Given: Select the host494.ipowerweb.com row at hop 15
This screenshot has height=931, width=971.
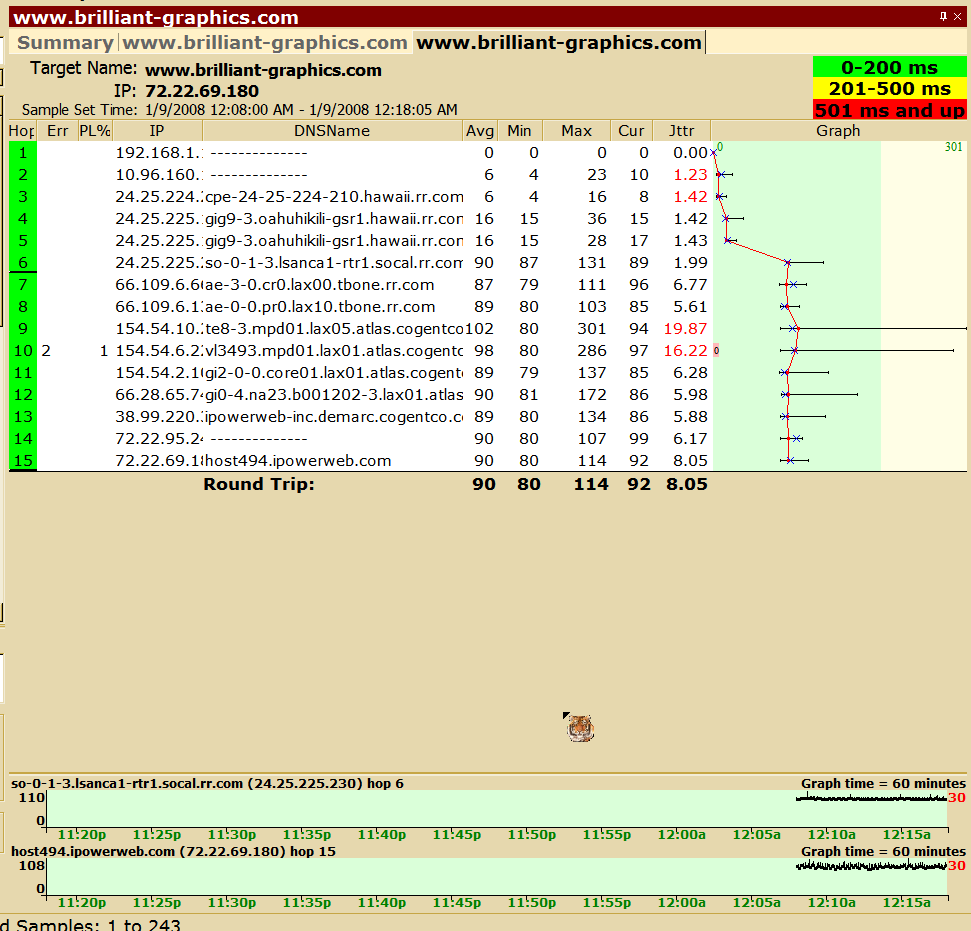Looking at the screenshot, I should (298, 461).
